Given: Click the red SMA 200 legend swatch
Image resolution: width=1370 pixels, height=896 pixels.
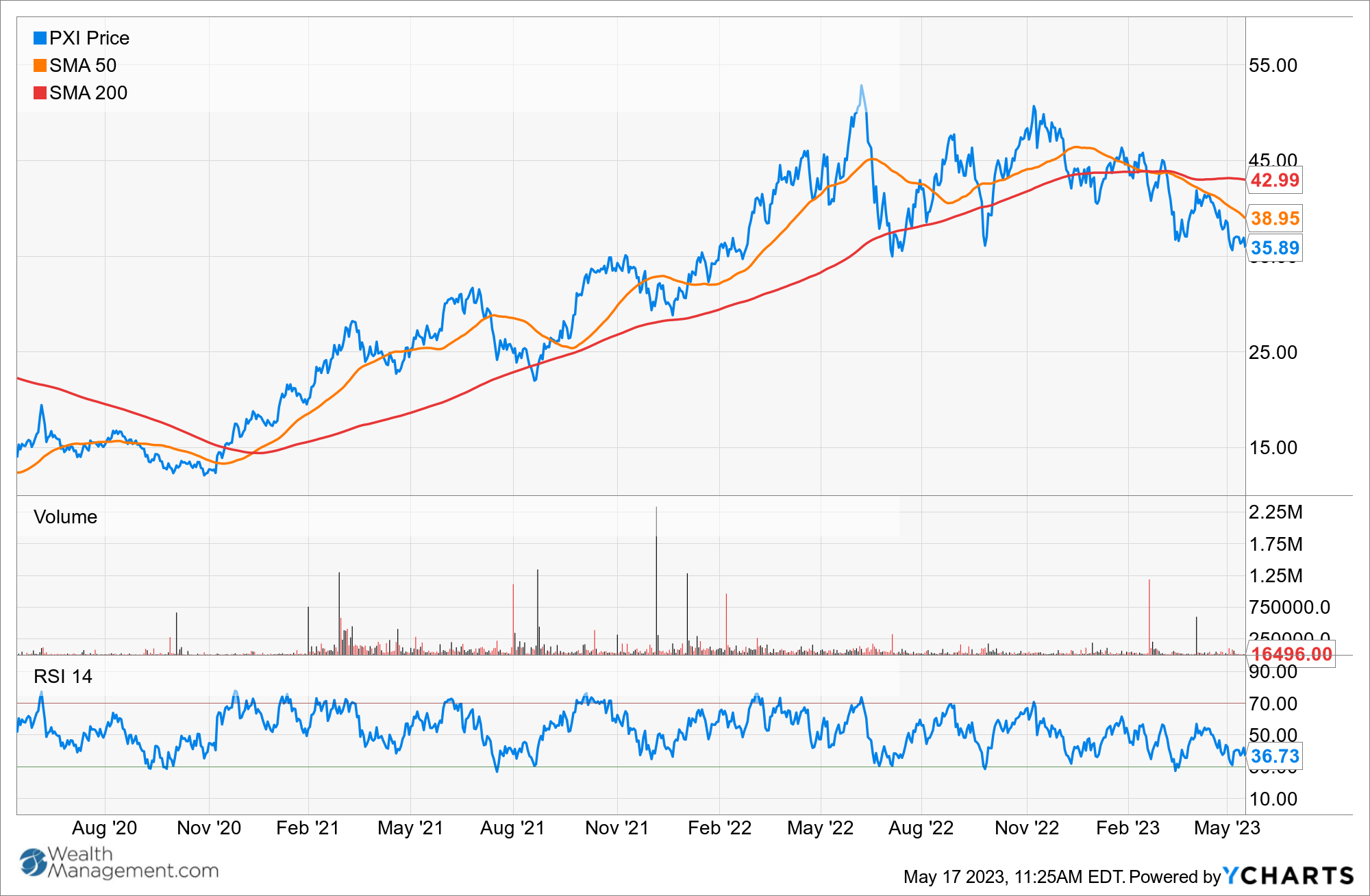Looking at the screenshot, I should [40, 93].
